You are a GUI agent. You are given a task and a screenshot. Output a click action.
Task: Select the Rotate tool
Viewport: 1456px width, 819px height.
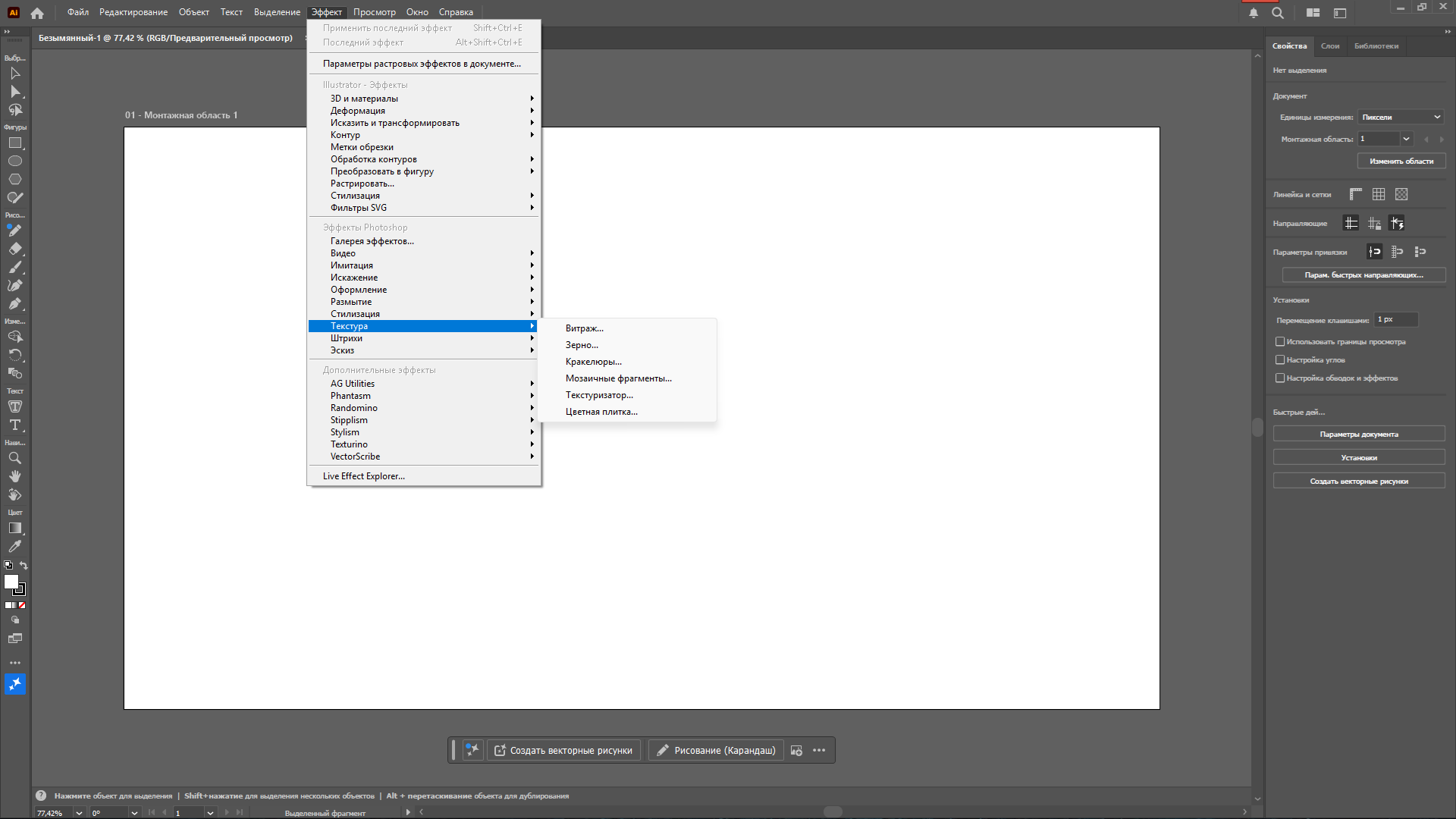point(14,355)
